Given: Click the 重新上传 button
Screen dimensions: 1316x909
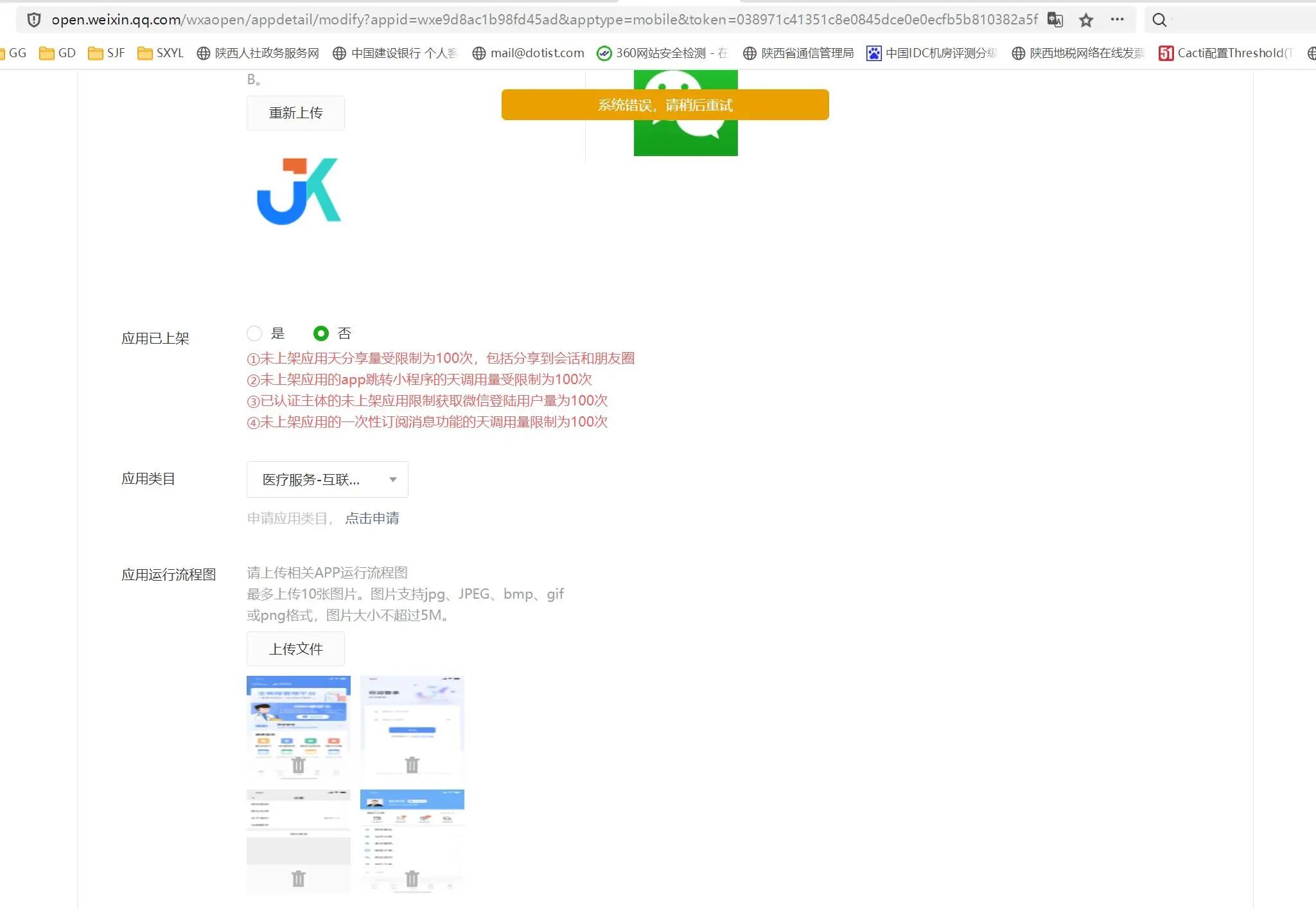Looking at the screenshot, I should pyautogui.click(x=295, y=113).
